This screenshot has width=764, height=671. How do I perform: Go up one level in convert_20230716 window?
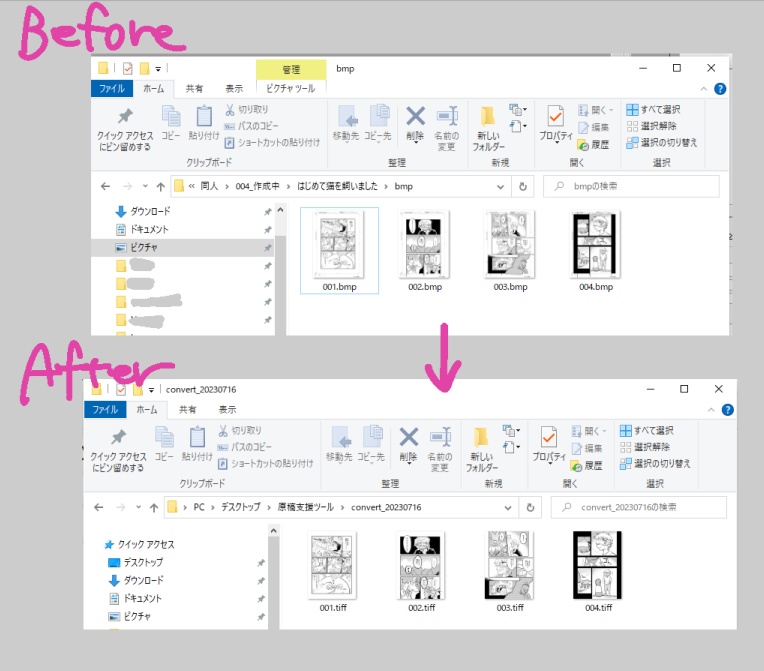click(x=154, y=507)
